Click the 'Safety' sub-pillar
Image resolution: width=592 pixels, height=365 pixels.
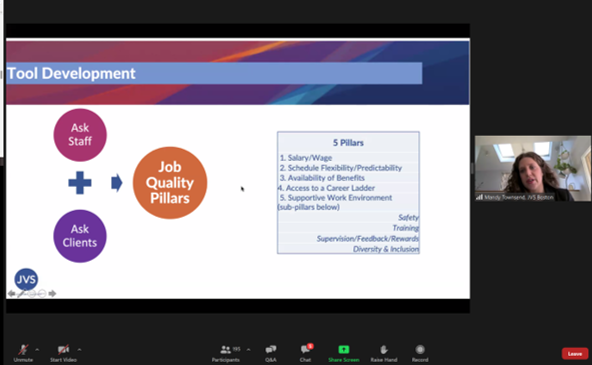(408, 217)
